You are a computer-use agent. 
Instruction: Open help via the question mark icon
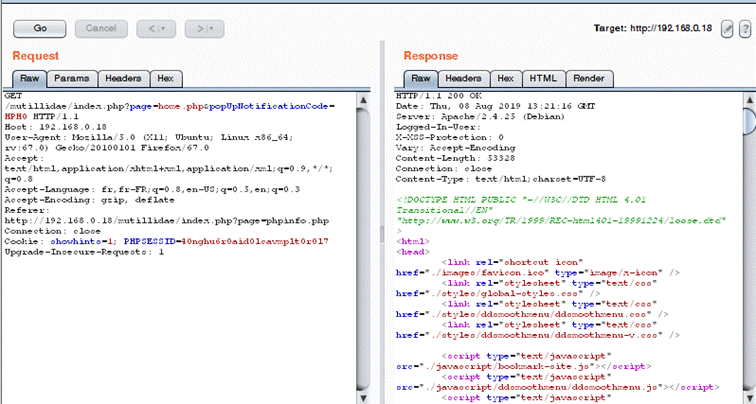pos(744,29)
